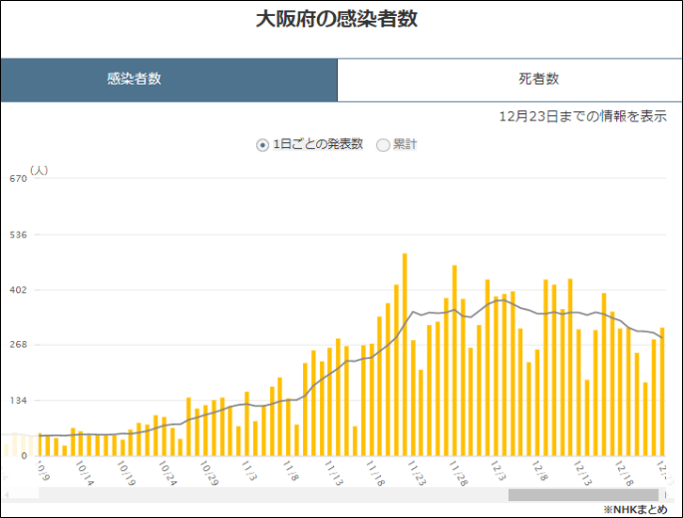The image size is (683, 518).
Task: Click the 11/3 date label on the x-axis
Action: [249, 471]
